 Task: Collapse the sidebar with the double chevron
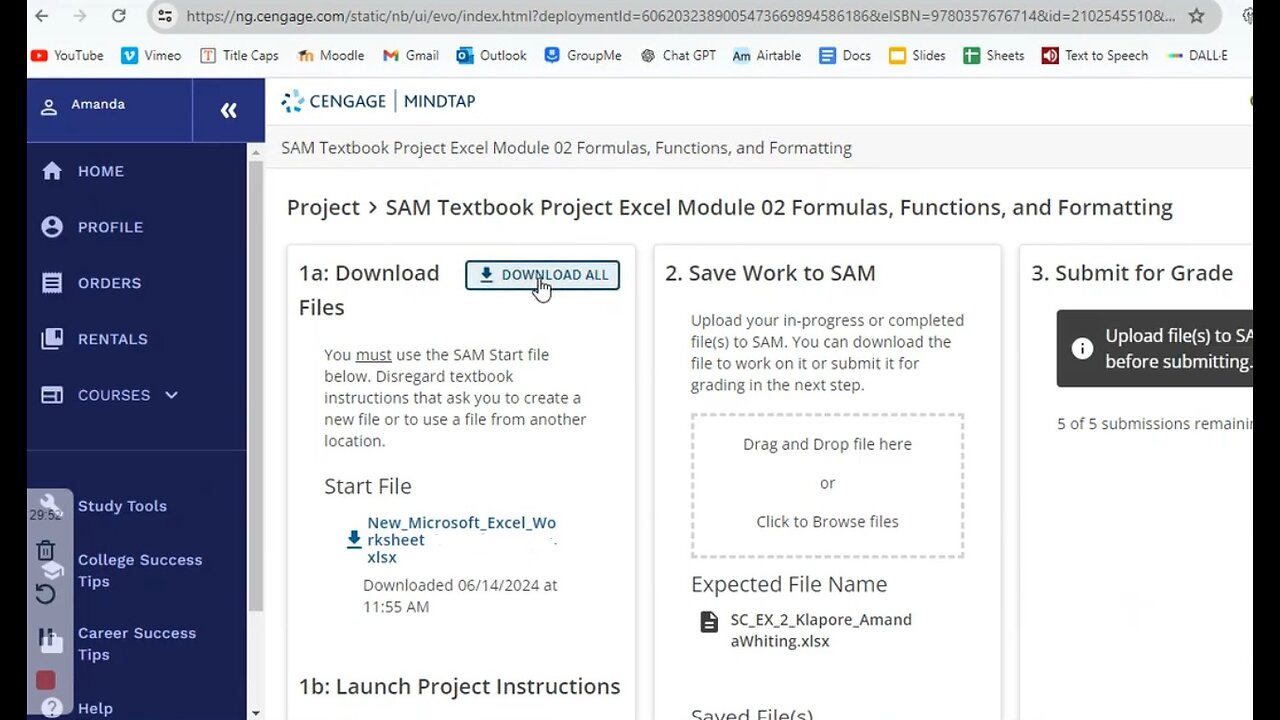coord(229,110)
